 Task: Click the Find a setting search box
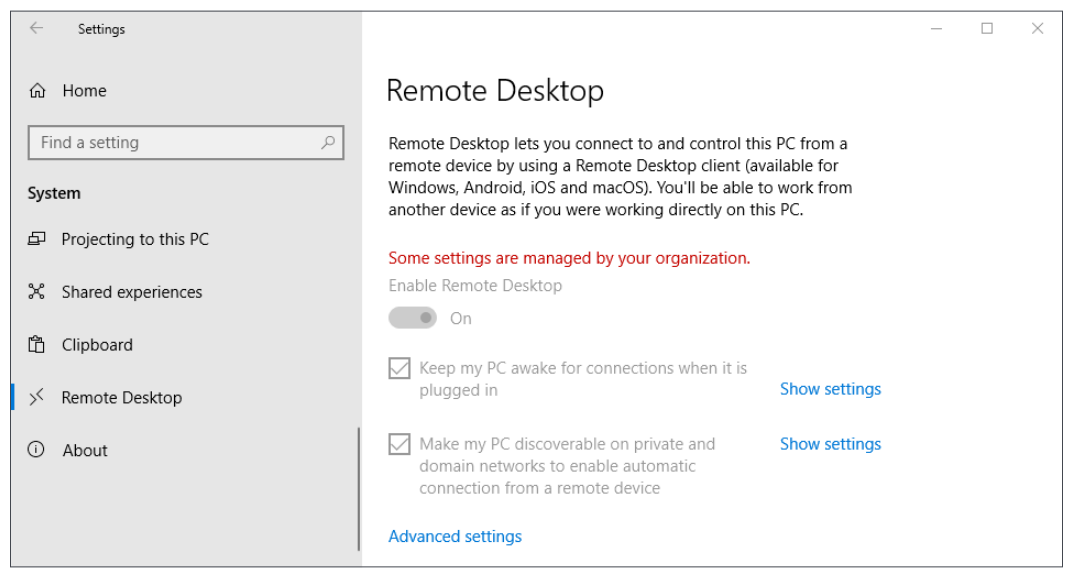[x=175, y=143]
